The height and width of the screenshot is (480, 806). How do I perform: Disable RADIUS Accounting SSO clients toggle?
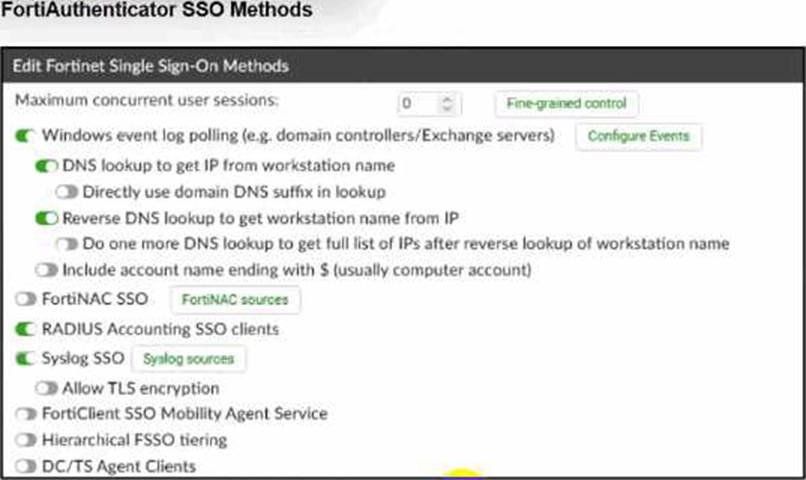click(x=26, y=328)
